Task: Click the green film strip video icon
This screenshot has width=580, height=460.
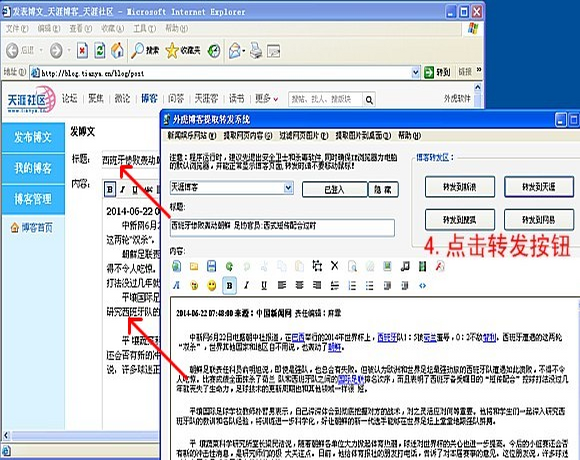Action: tap(422, 266)
